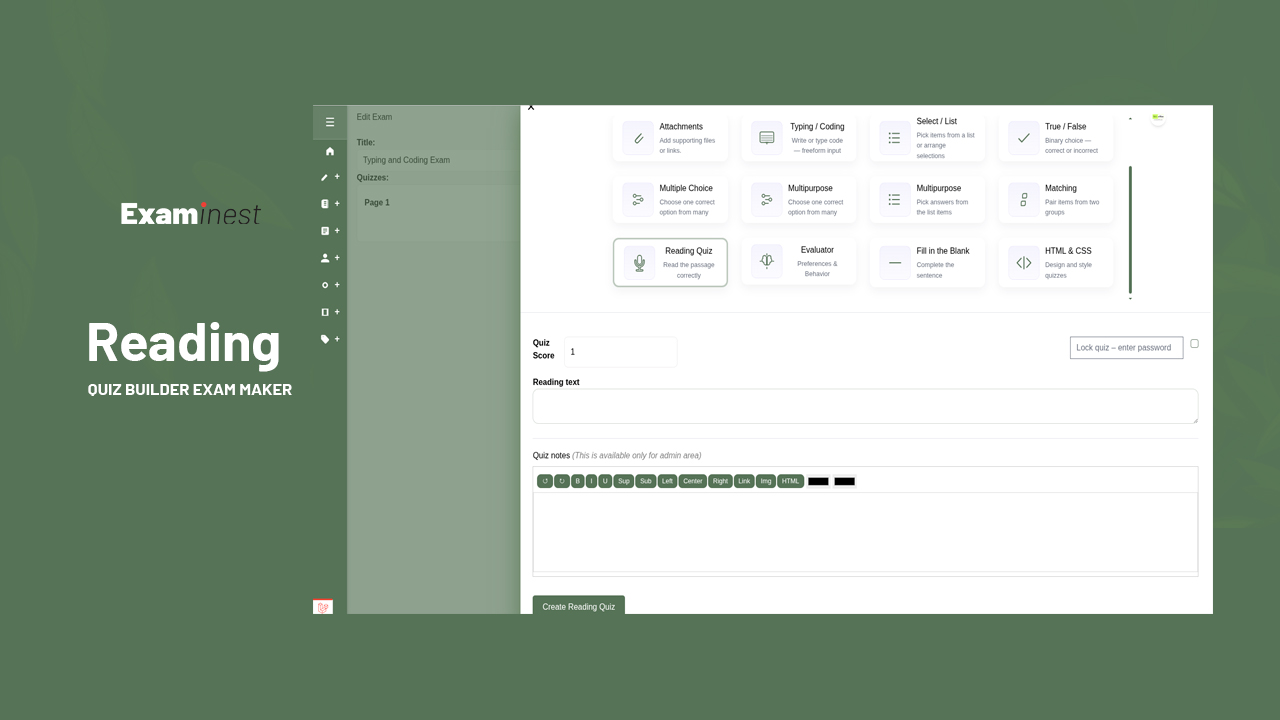Image resolution: width=1280 pixels, height=720 pixels.
Task: Click inside the Reading text area
Action: [865, 406]
